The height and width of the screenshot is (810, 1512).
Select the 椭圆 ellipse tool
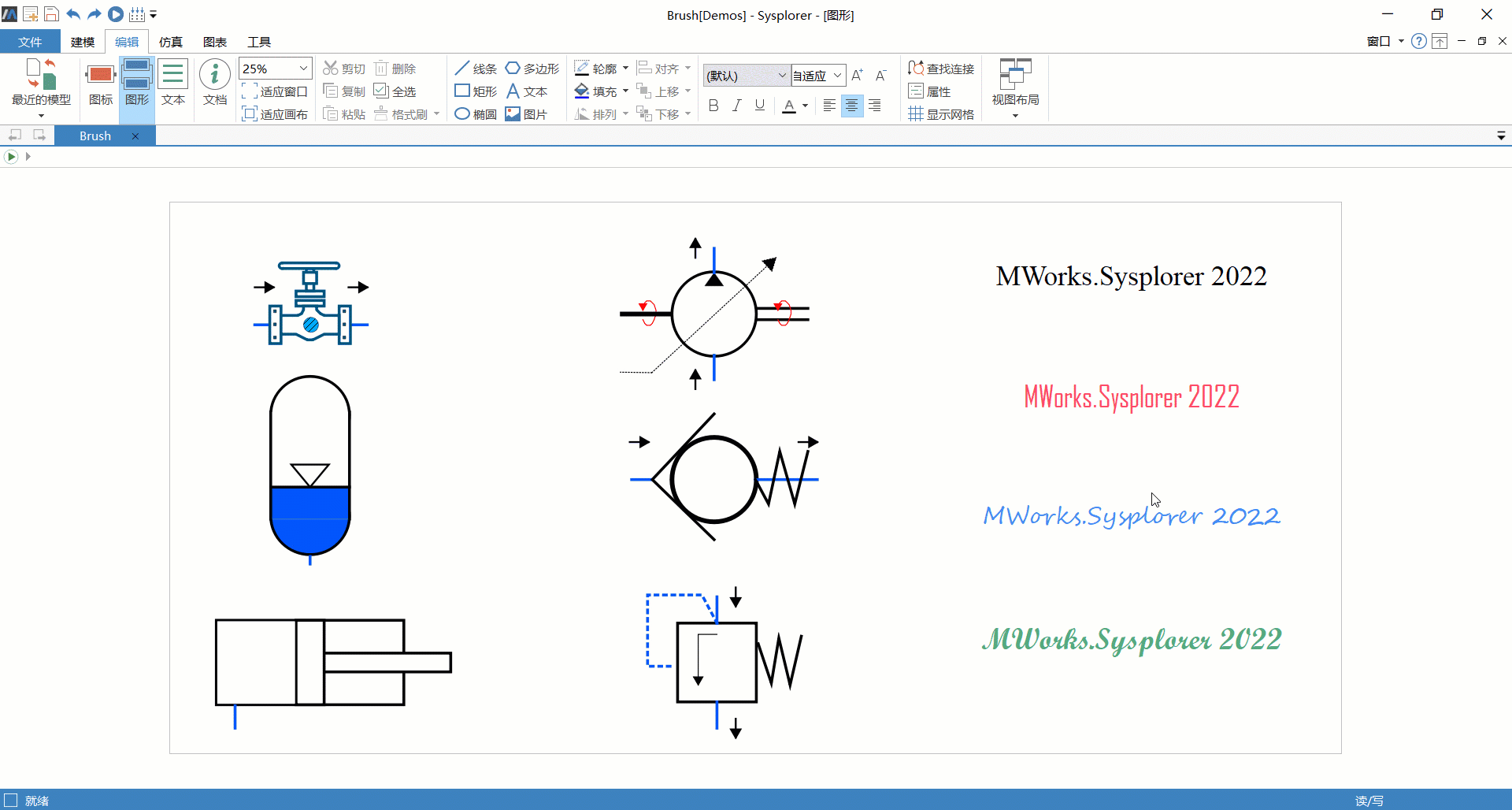(x=476, y=114)
